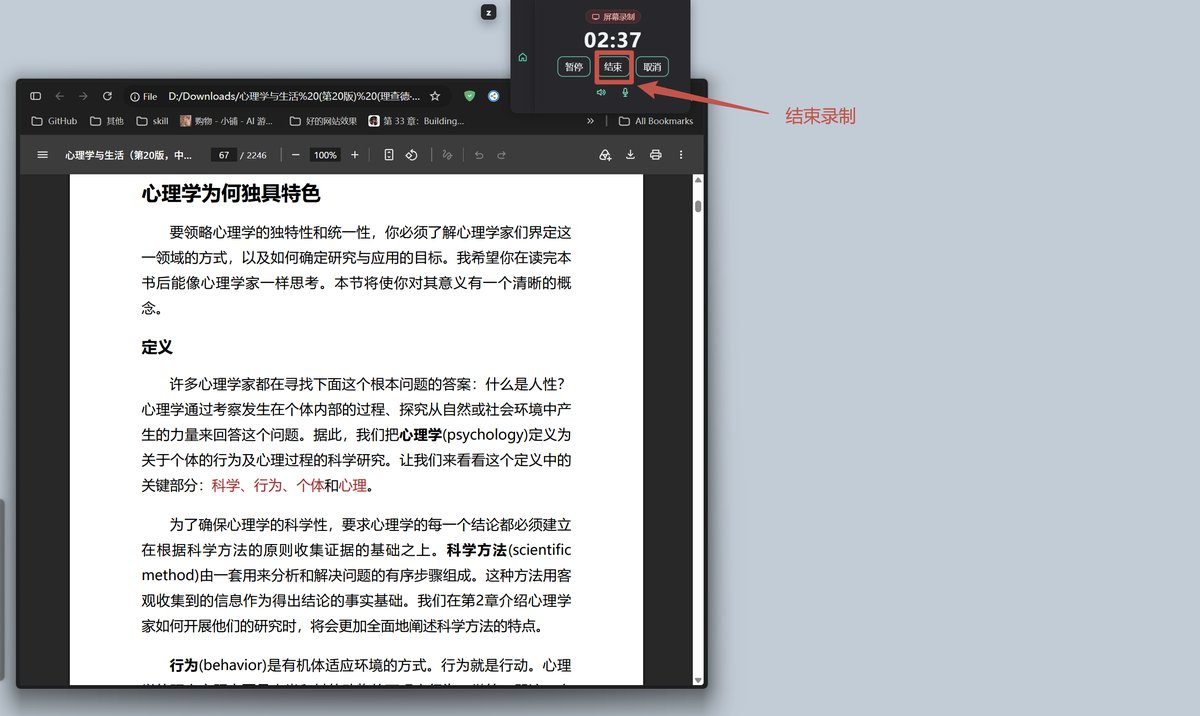Image resolution: width=1200 pixels, height=716 pixels.
Task: Click the 屏幕录制 mode label
Action: (612, 17)
